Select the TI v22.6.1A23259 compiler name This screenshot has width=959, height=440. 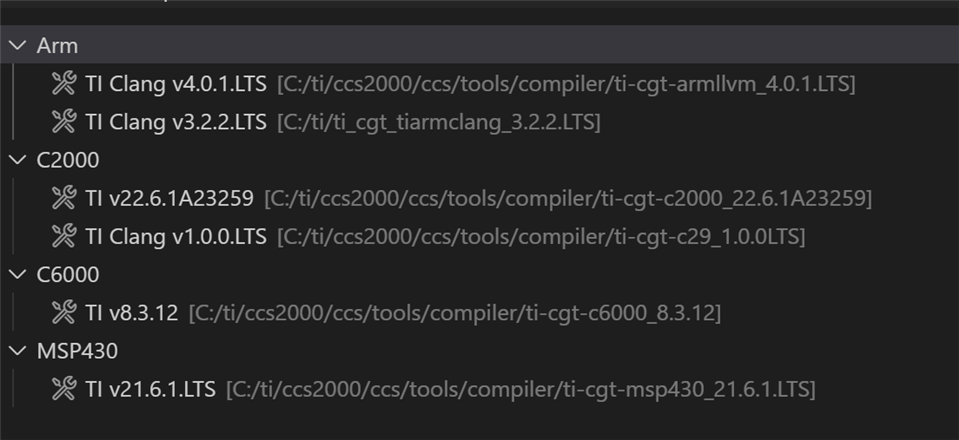coord(169,198)
